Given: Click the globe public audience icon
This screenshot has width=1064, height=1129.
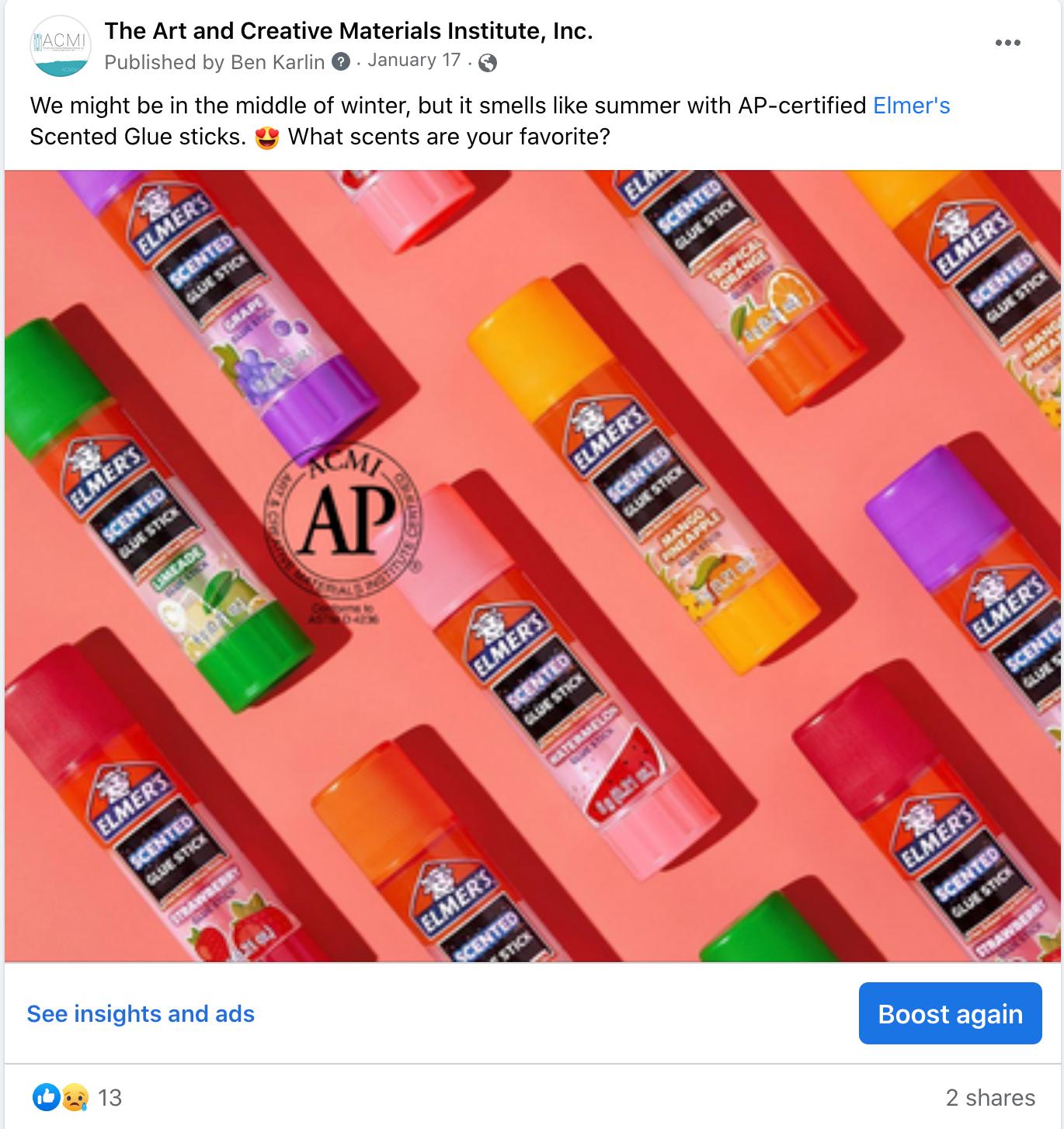Looking at the screenshot, I should [x=488, y=63].
